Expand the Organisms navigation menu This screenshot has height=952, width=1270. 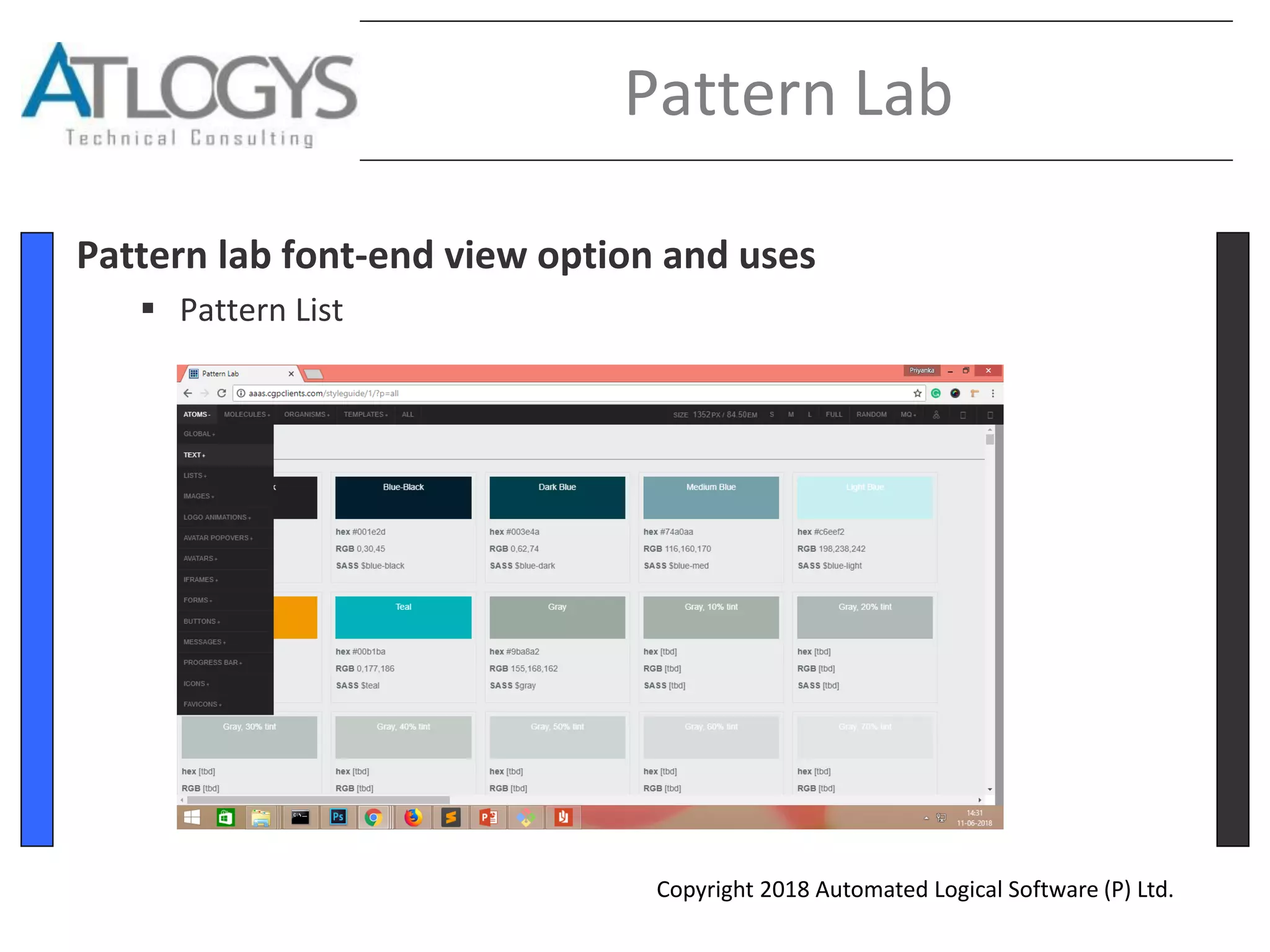[x=306, y=415]
